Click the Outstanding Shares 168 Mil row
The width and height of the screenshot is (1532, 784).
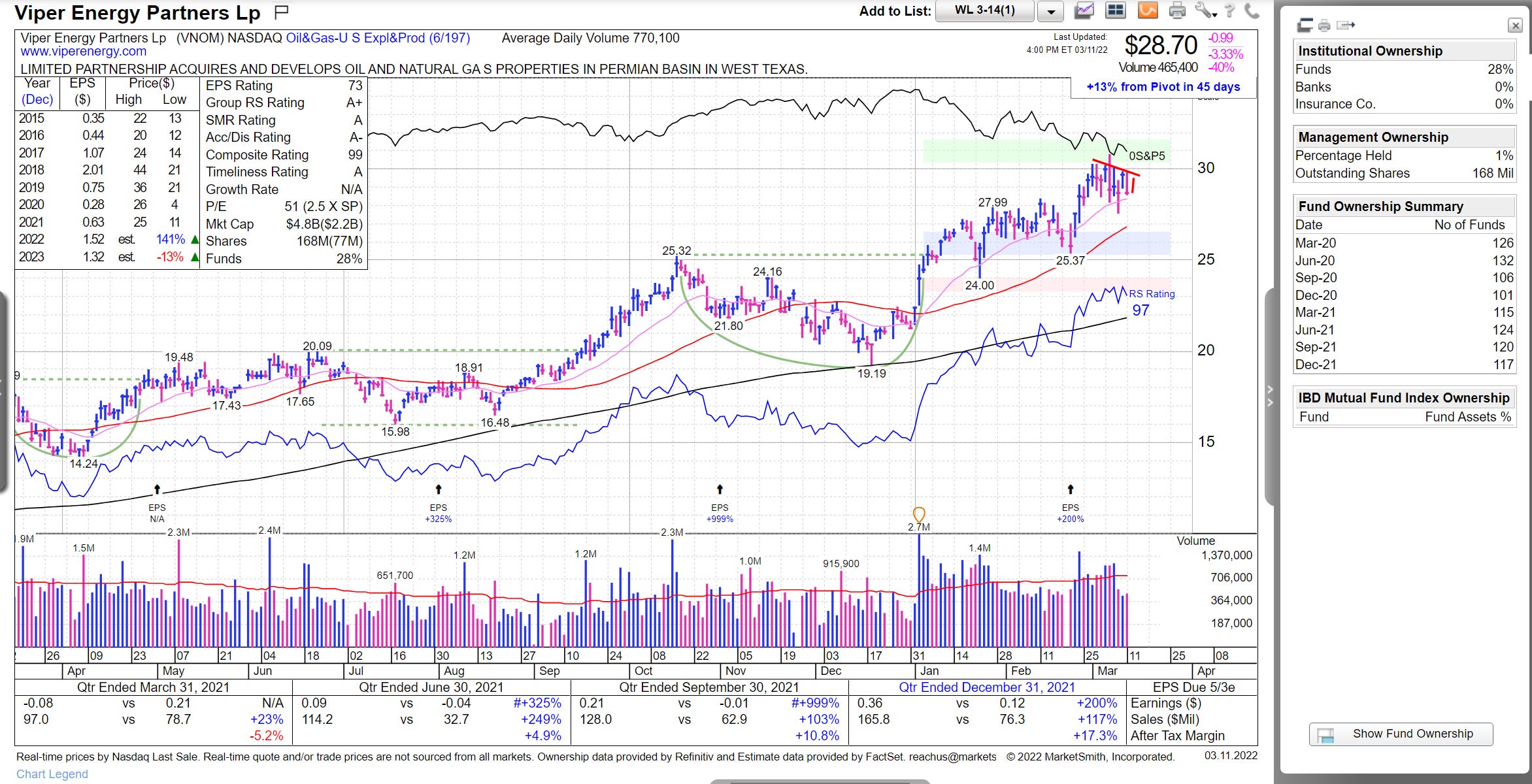point(1404,173)
